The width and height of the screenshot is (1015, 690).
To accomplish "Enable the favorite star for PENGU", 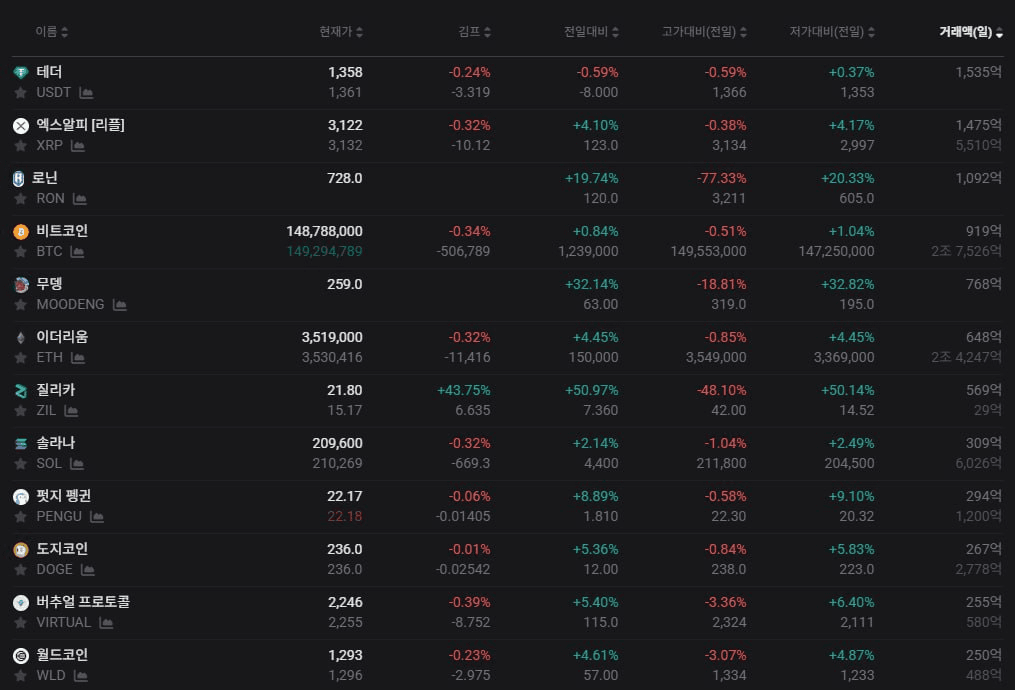I will click(21, 518).
